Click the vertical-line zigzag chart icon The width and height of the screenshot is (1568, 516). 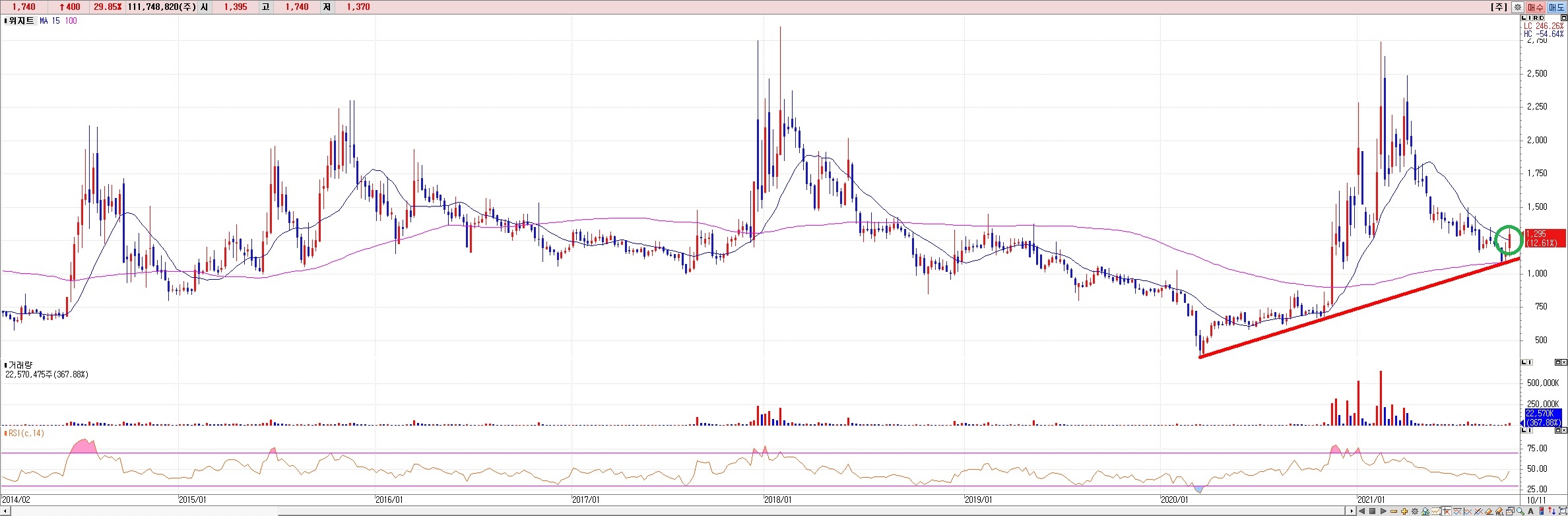tap(1468, 511)
